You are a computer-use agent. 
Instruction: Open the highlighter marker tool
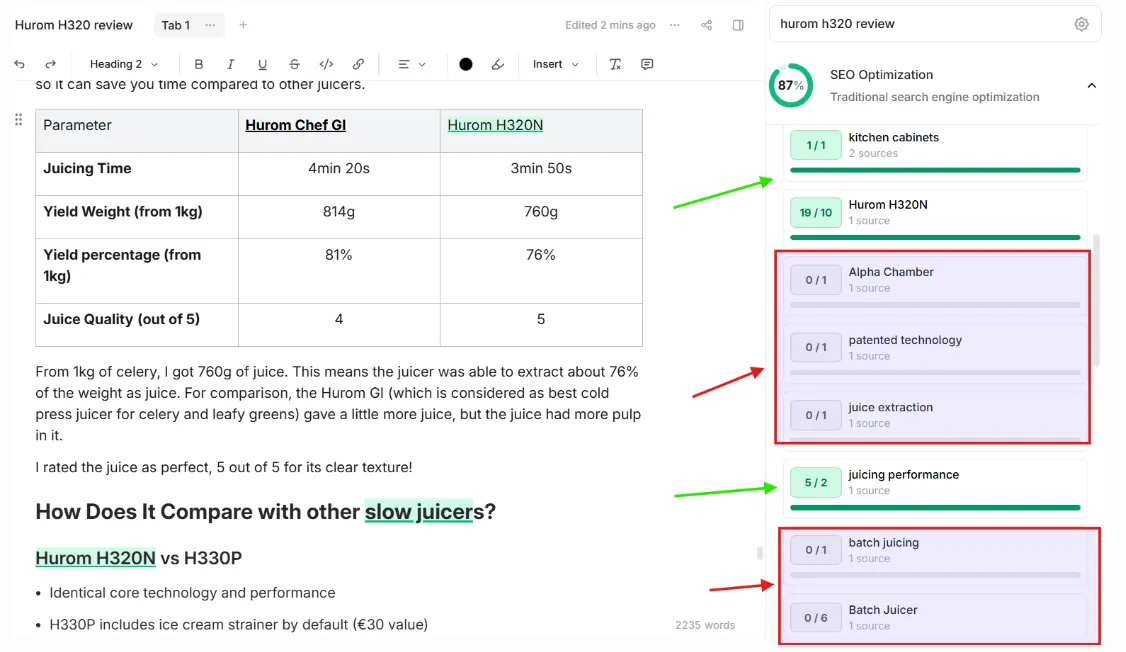(498, 65)
